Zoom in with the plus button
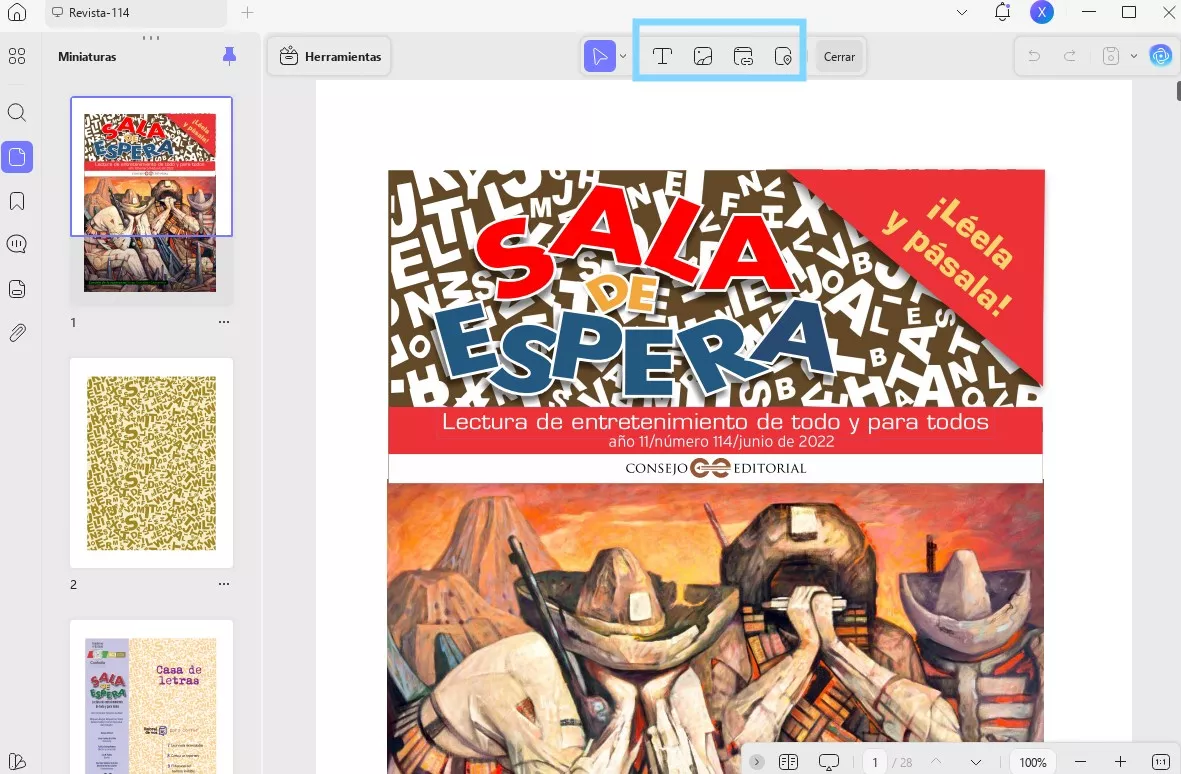The image size is (1181, 774). [x=1120, y=762]
